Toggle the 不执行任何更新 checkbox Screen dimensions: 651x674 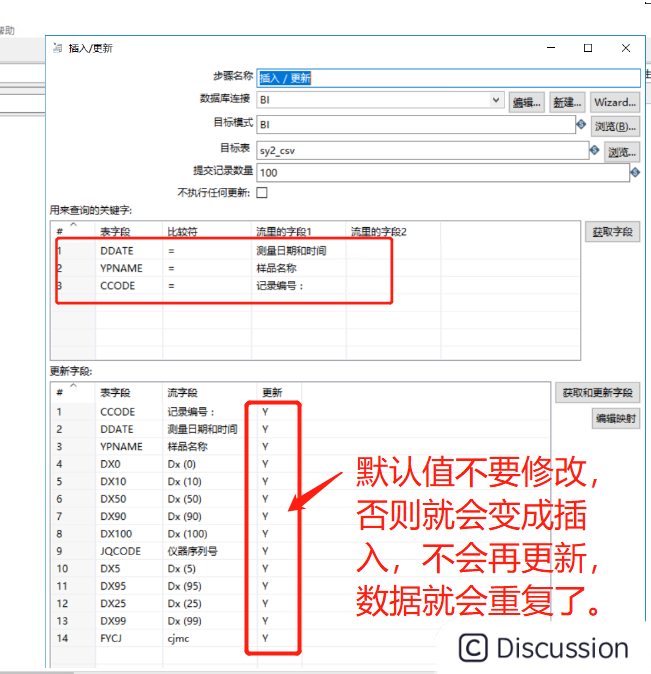click(x=262, y=193)
